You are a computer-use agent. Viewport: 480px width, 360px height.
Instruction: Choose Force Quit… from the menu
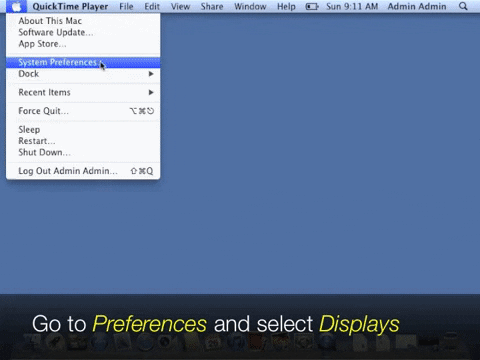[83, 111]
